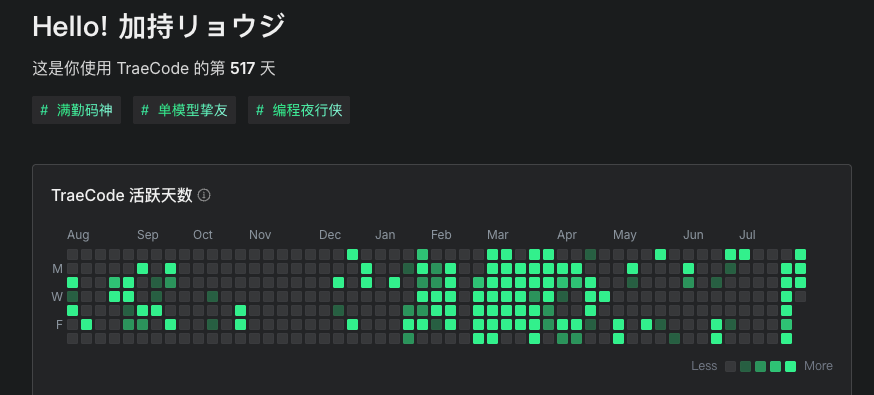Select the bright Friday cell in the second column
The height and width of the screenshot is (395, 874).
click(86, 324)
